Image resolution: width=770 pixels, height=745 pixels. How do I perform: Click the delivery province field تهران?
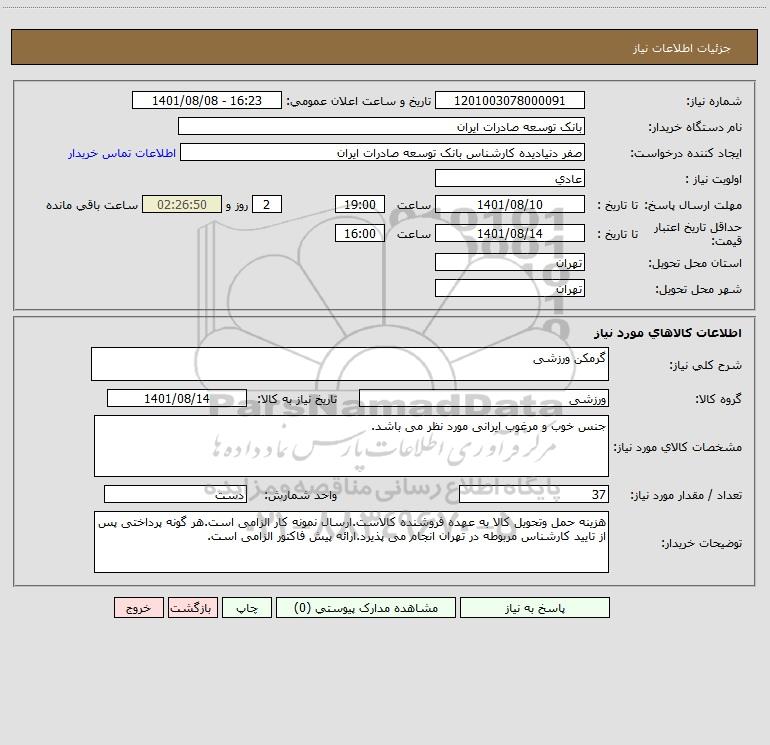510,262
